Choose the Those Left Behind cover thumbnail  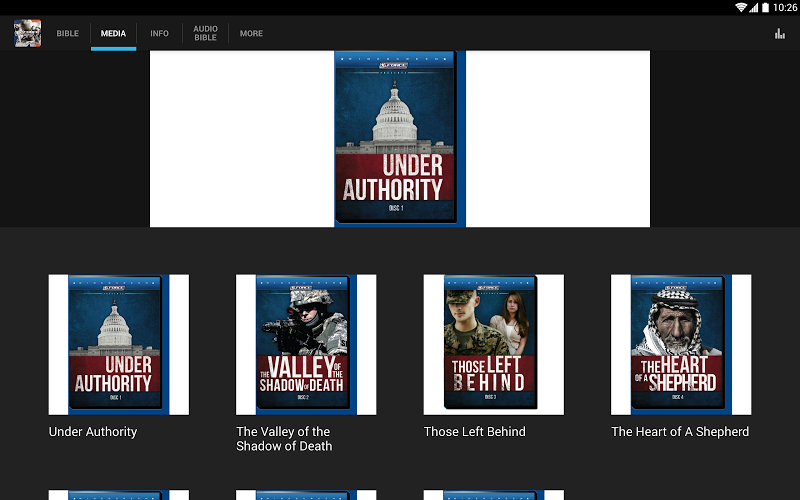pyautogui.click(x=493, y=345)
